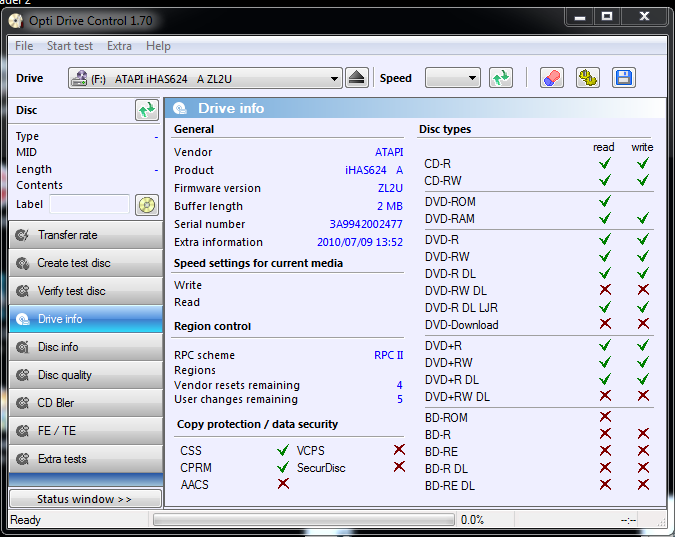Refresh the speed list with green arrows
The width and height of the screenshot is (675, 537).
pos(501,78)
